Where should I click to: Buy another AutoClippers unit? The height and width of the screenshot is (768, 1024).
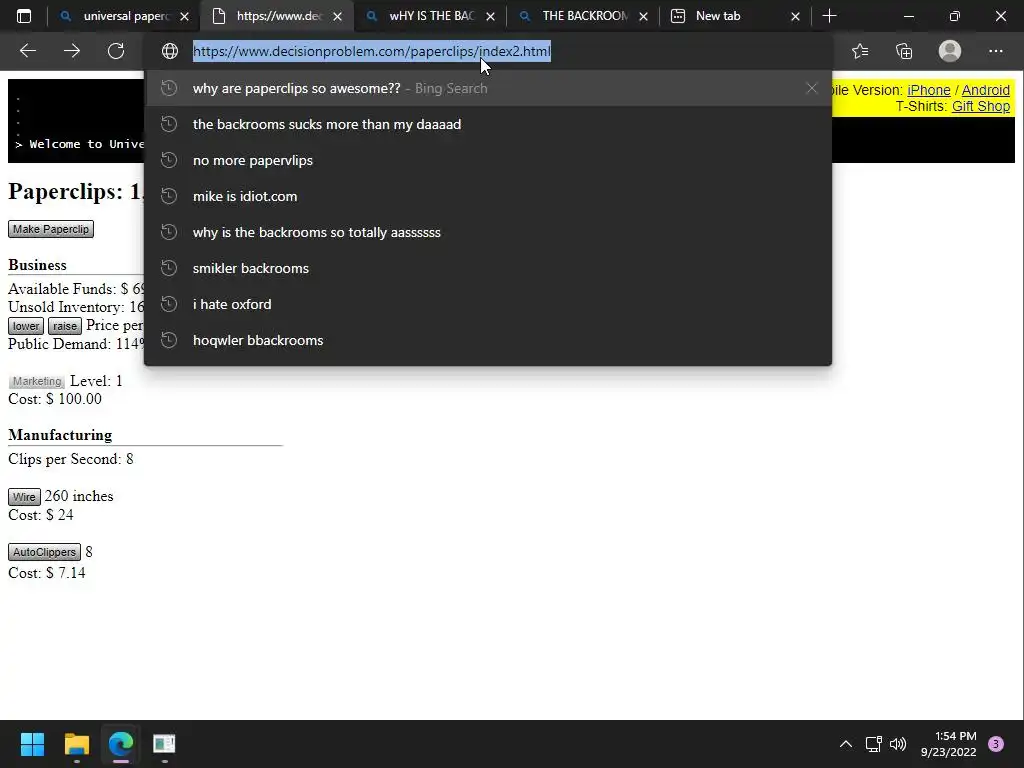[44, 552]
